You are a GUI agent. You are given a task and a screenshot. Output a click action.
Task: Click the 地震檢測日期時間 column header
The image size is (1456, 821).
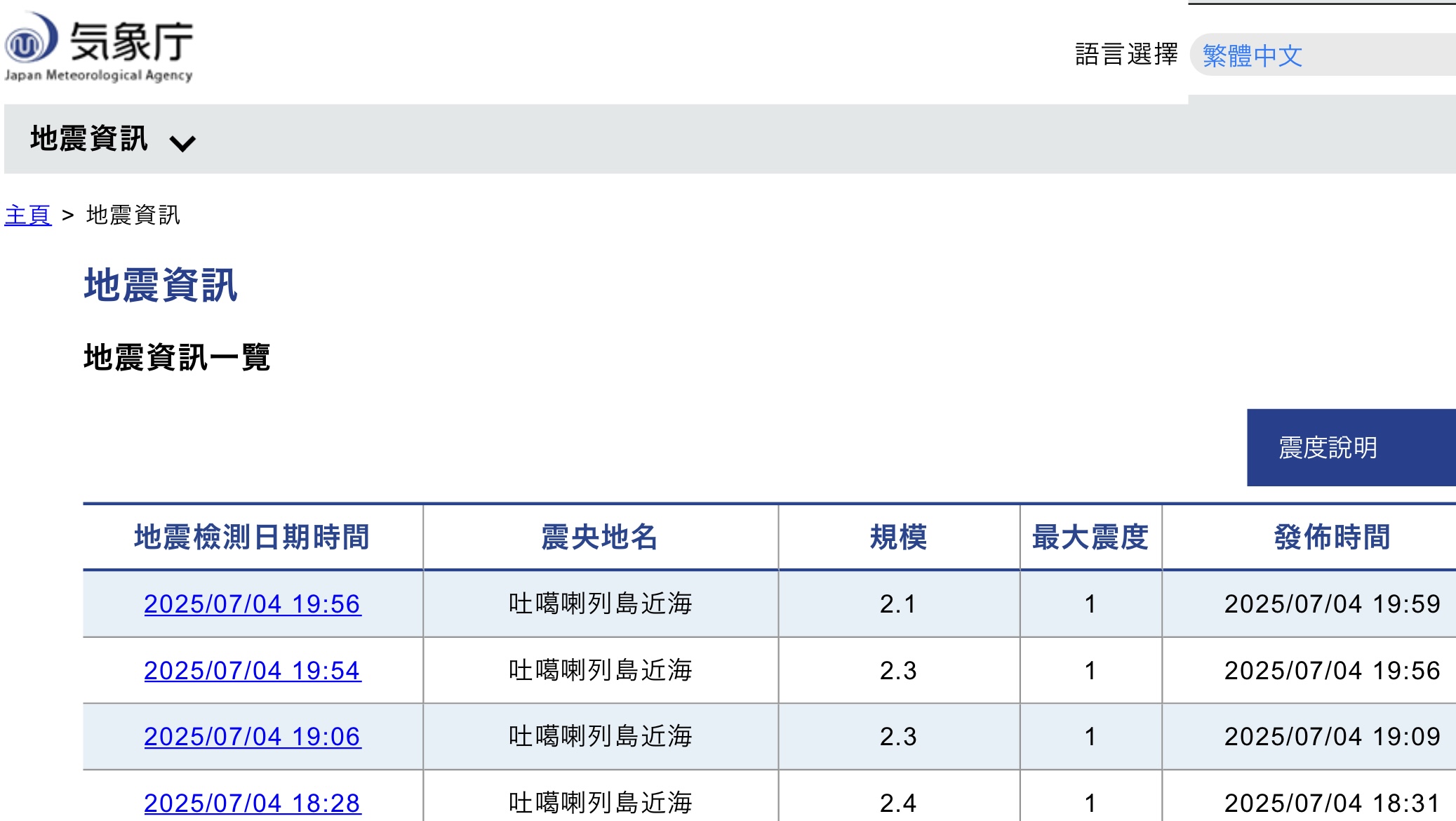click(x=252, y=538)
